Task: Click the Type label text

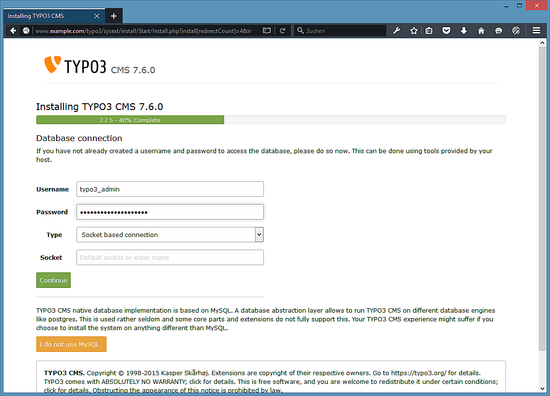Action: tap(54, 235)
